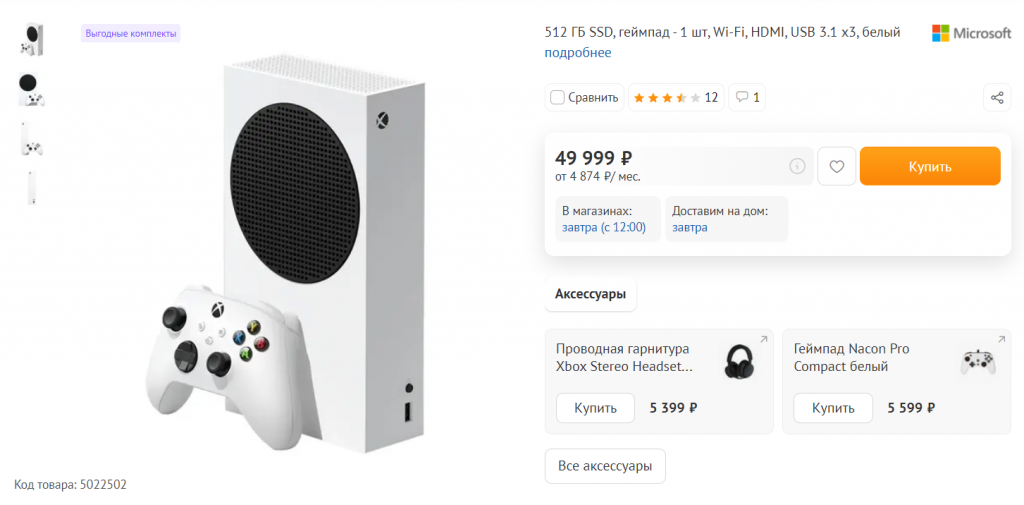Viewport: 1024px width, 505px height.
Task: Select the second thumbnail with black disc
Action: (x=31, y=89)
